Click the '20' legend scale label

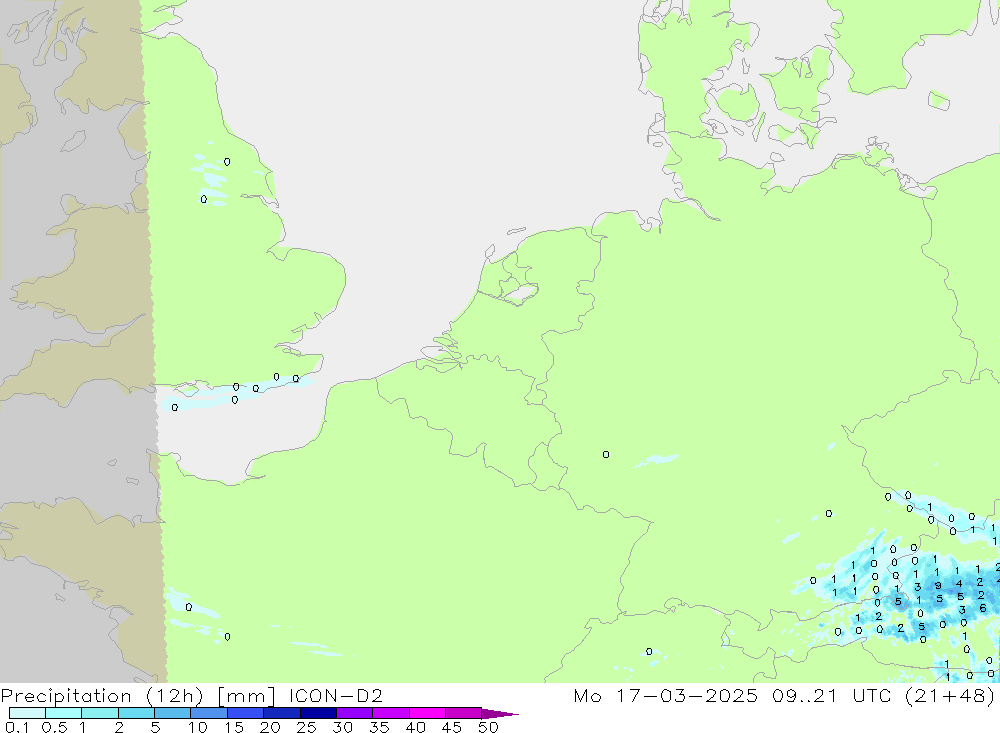tap(270, 727)
